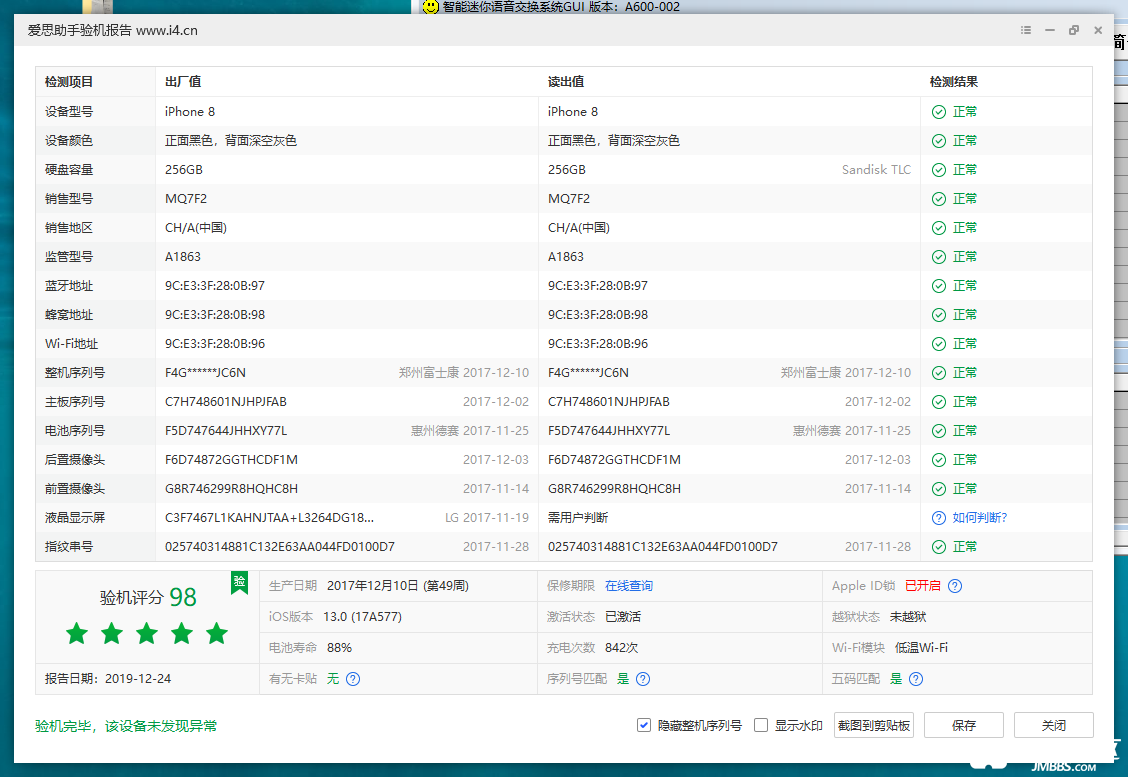Click the help icon beside 五码匹配
Image resolution: width=1128 pixels, height=777 pixels.
(916, 678)
